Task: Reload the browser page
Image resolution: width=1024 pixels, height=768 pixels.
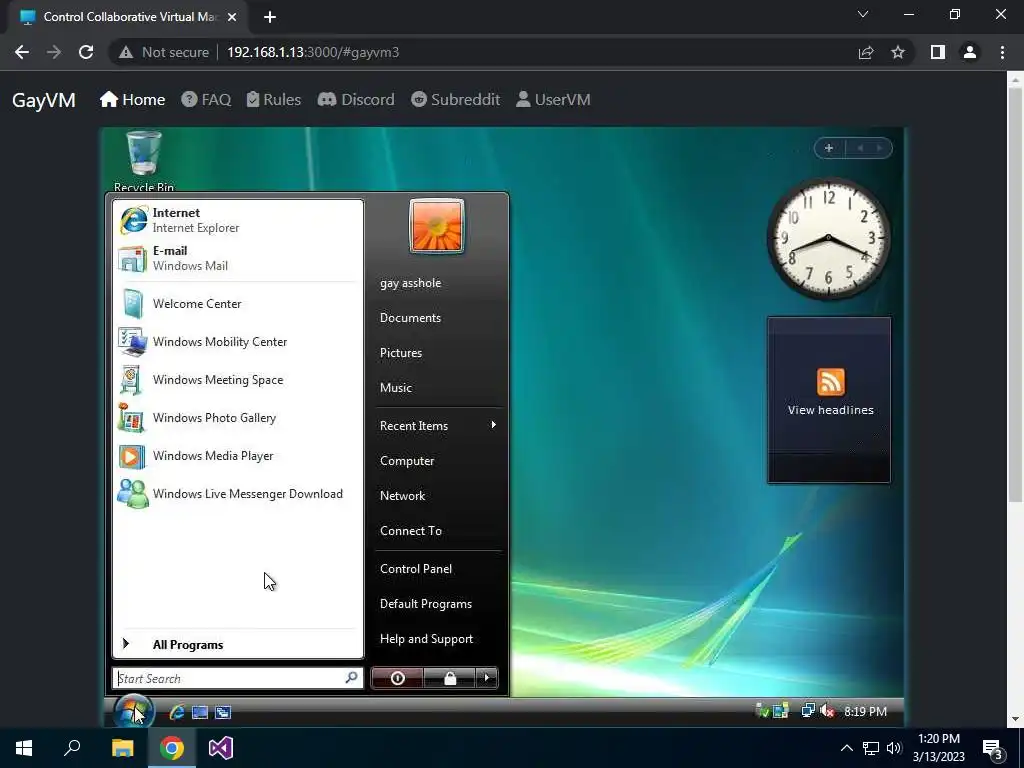Action: pyautogui.click(x=86, y=52)
